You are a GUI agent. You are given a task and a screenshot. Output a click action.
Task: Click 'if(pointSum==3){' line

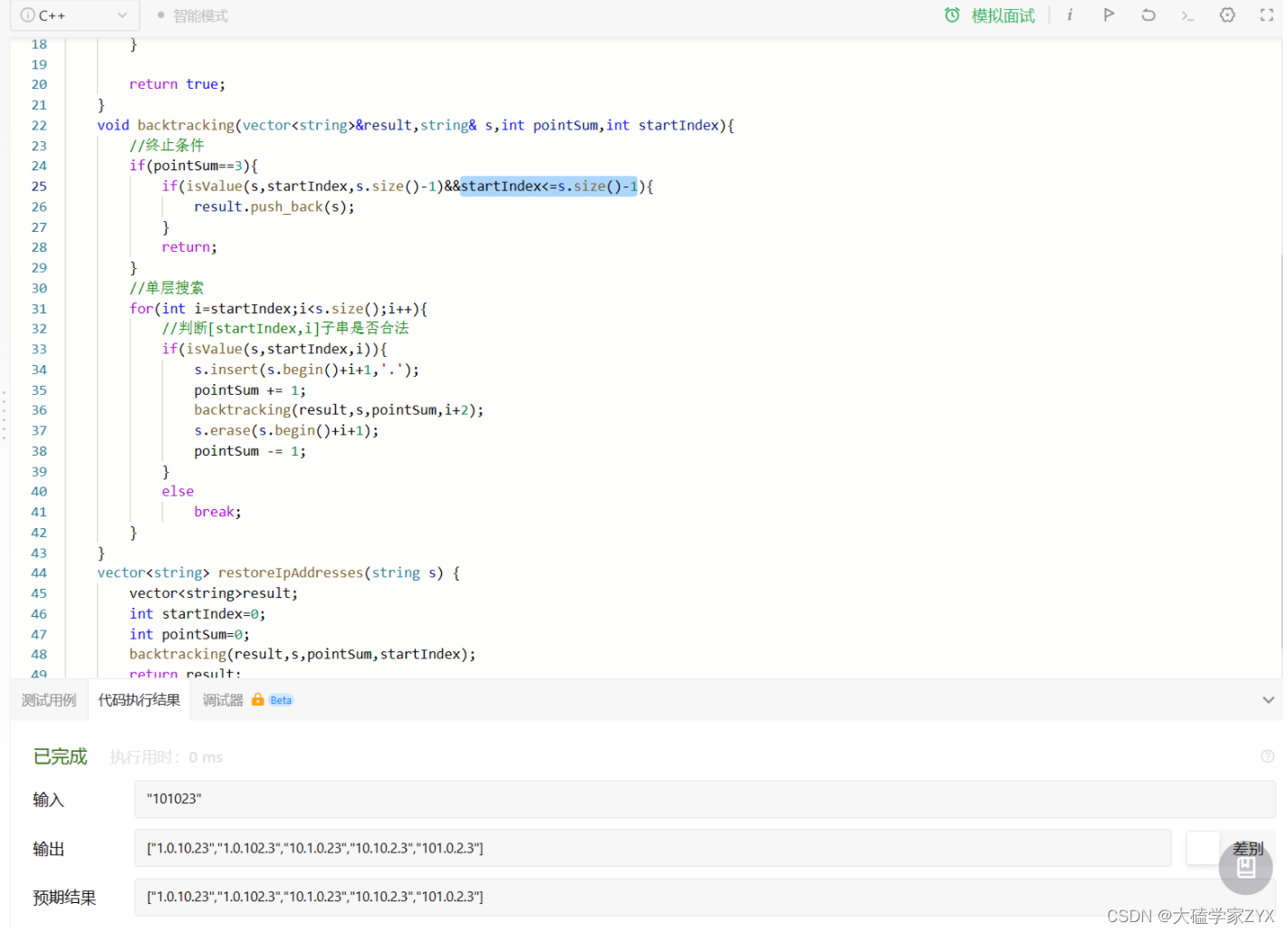click(x=194, y=166)
